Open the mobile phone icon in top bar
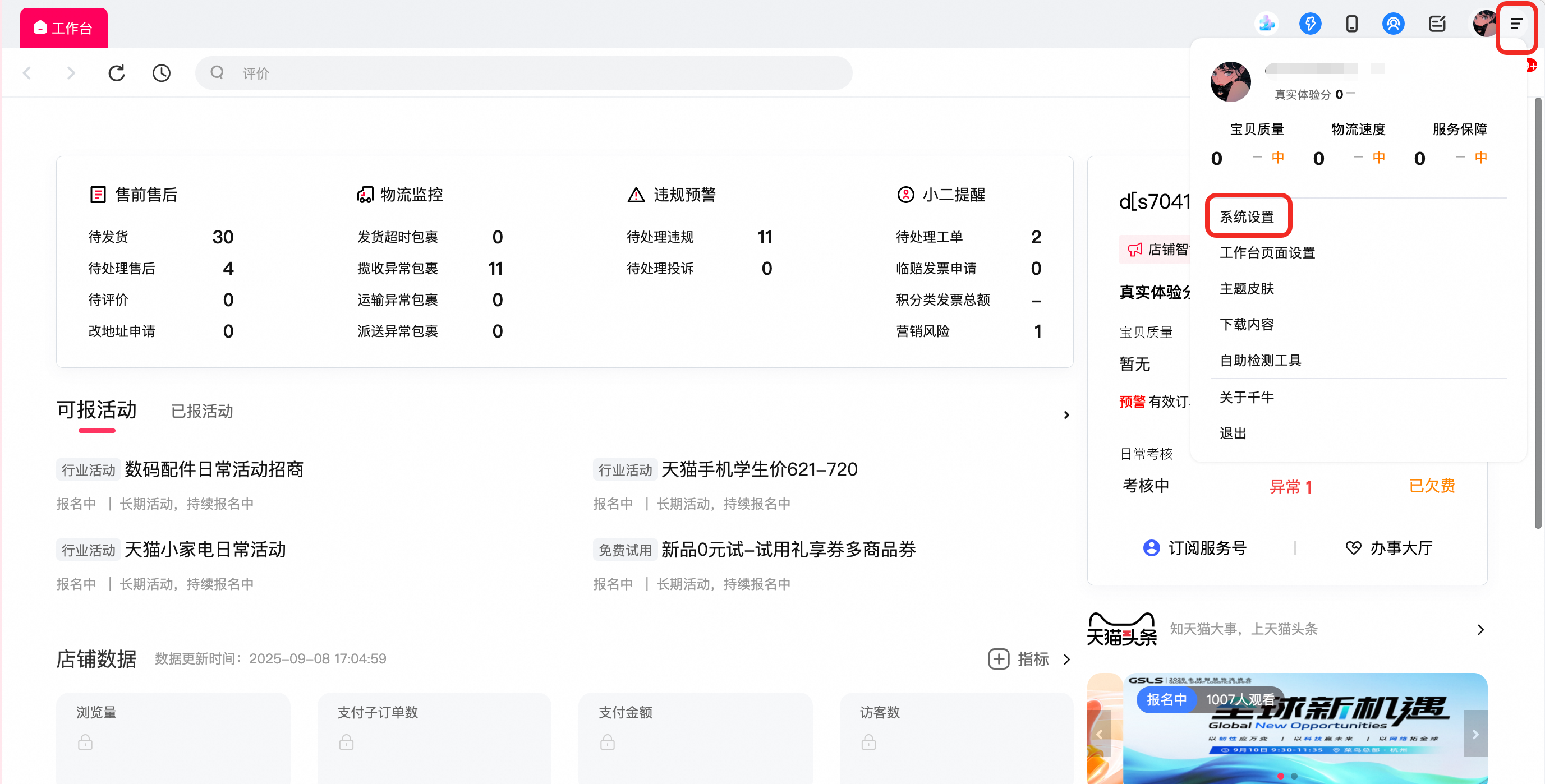The height and width of the screenshot is (784, 1545). (x=1351, y=24)
